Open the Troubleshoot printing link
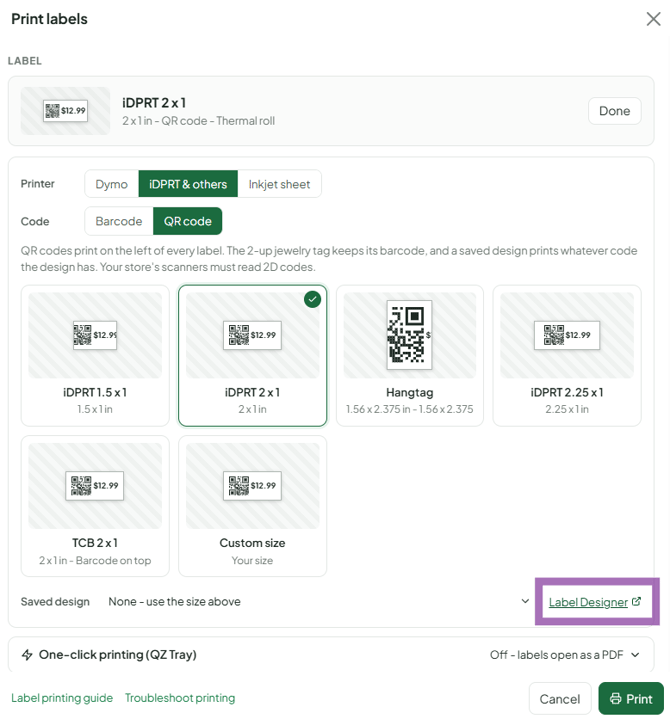This screenshot has height=719, width=670. pos(180,698)
